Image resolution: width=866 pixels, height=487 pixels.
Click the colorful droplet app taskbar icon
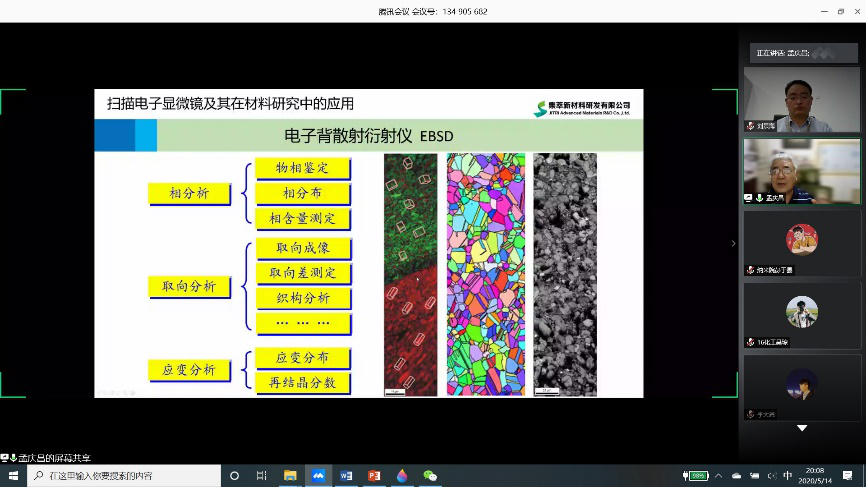pos(402,476)
